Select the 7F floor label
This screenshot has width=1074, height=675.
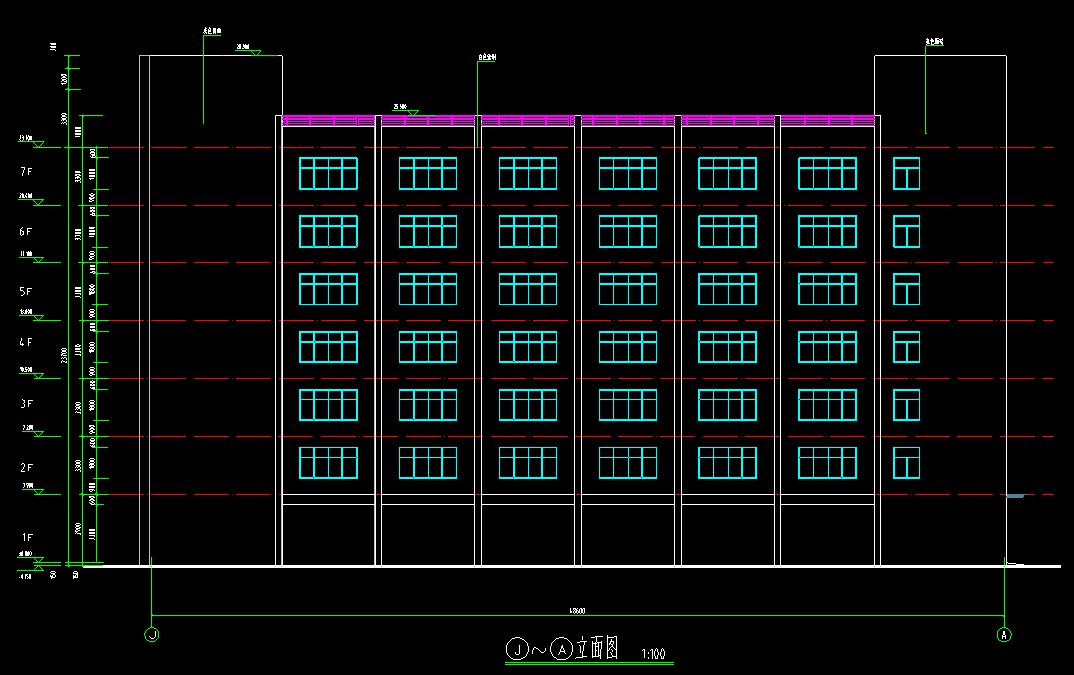[27, 173]
